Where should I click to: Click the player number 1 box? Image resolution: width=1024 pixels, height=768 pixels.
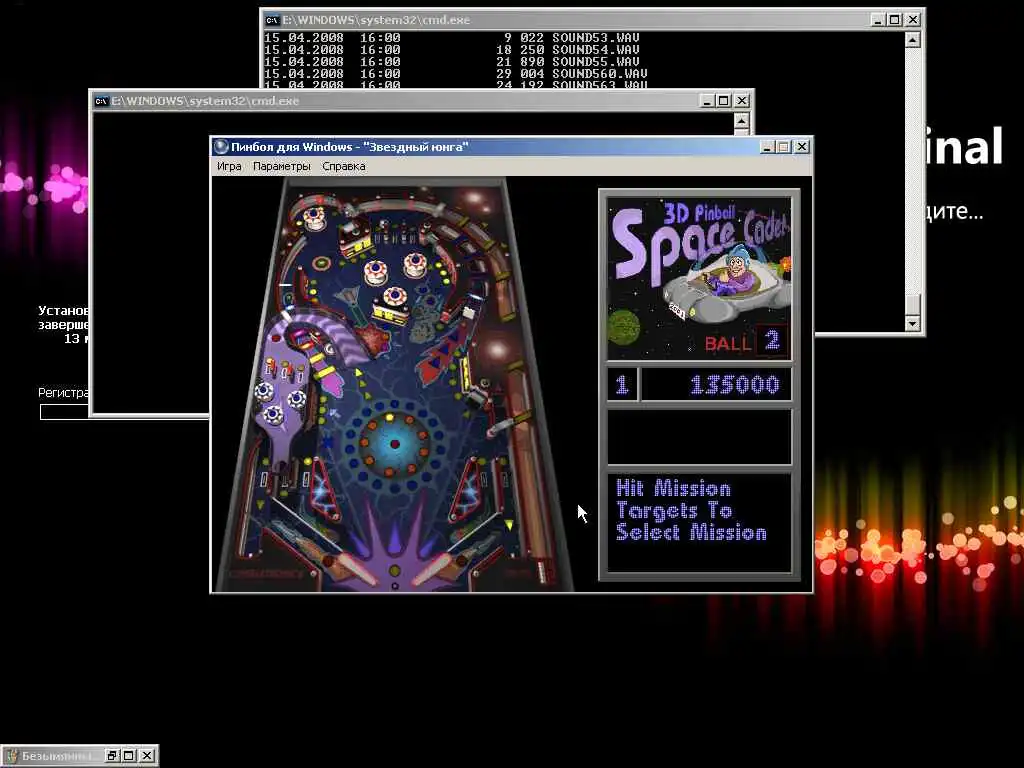coord(622,385)
